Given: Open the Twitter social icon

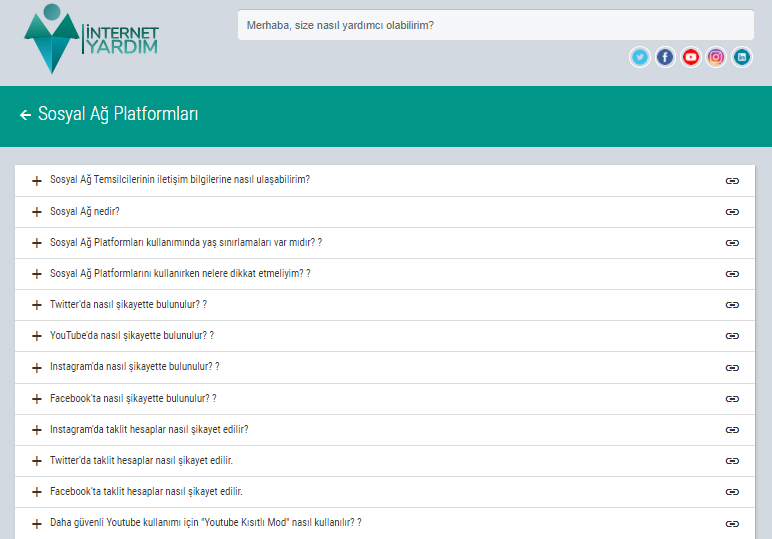Looking at the screenshot, I should point(640,58).
